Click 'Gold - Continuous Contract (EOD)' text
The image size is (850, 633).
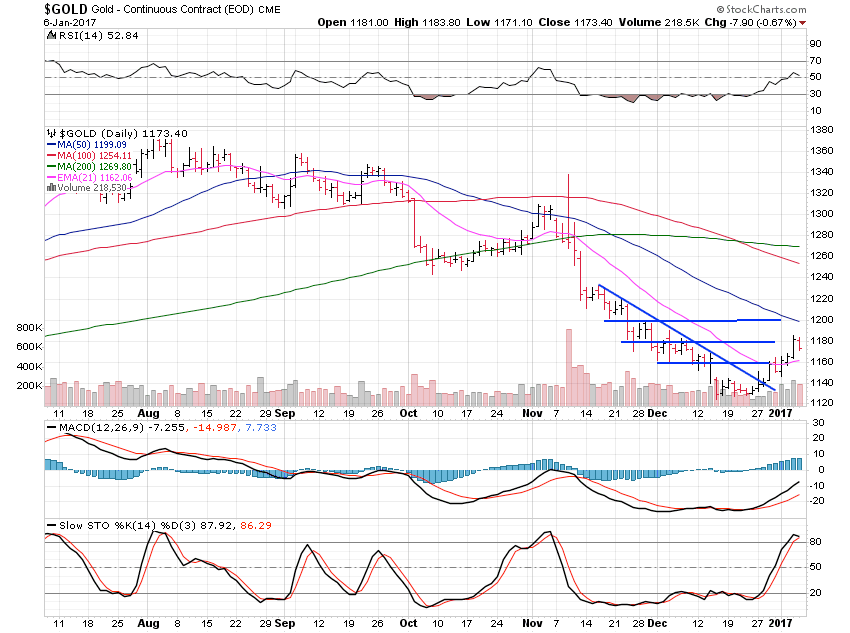(x=173, y=9)
